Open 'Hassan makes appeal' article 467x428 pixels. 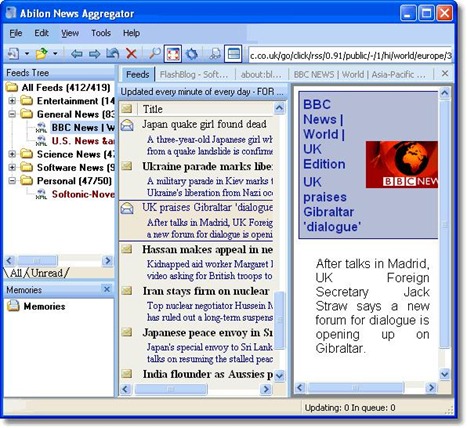(x=207, y=250)
